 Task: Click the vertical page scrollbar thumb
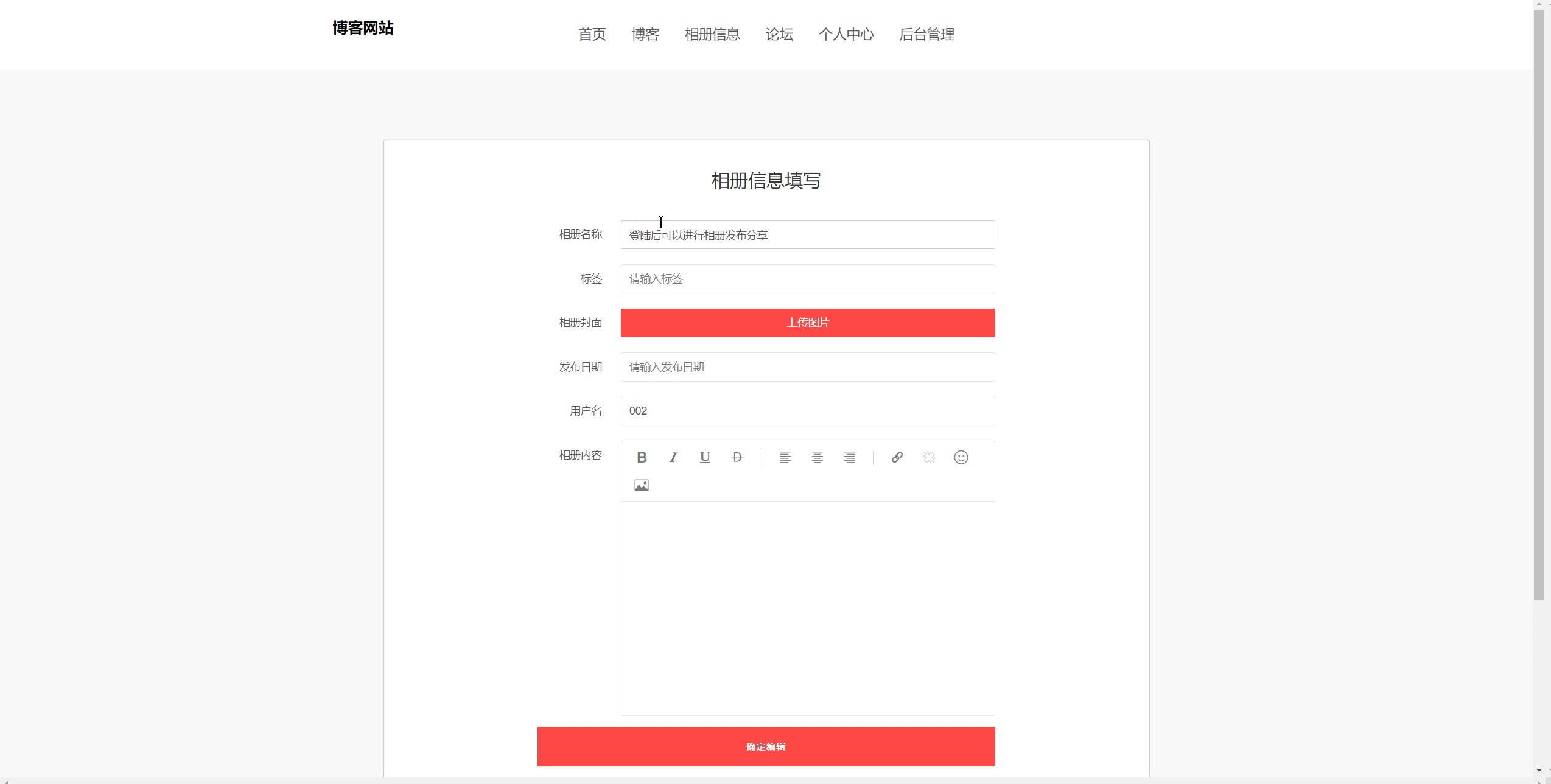click(x=1539, y=304)
